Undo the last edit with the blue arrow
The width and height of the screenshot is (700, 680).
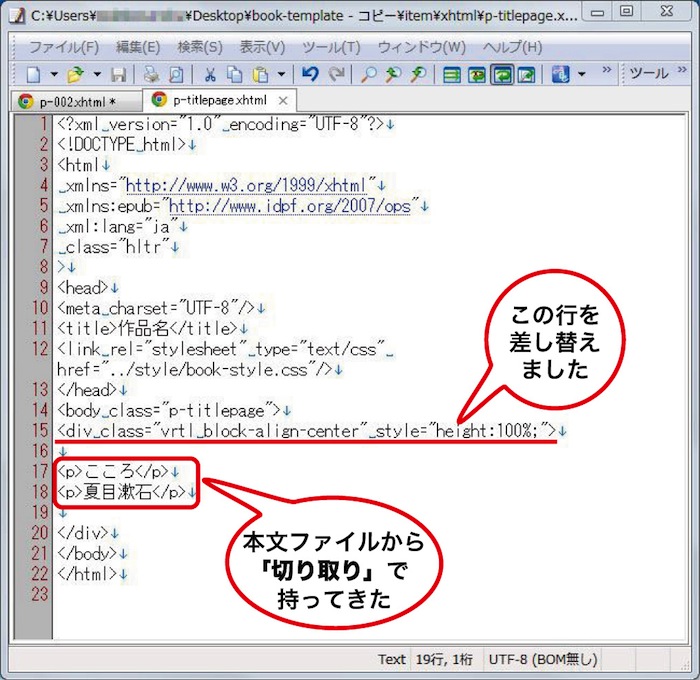pos(310,74)
